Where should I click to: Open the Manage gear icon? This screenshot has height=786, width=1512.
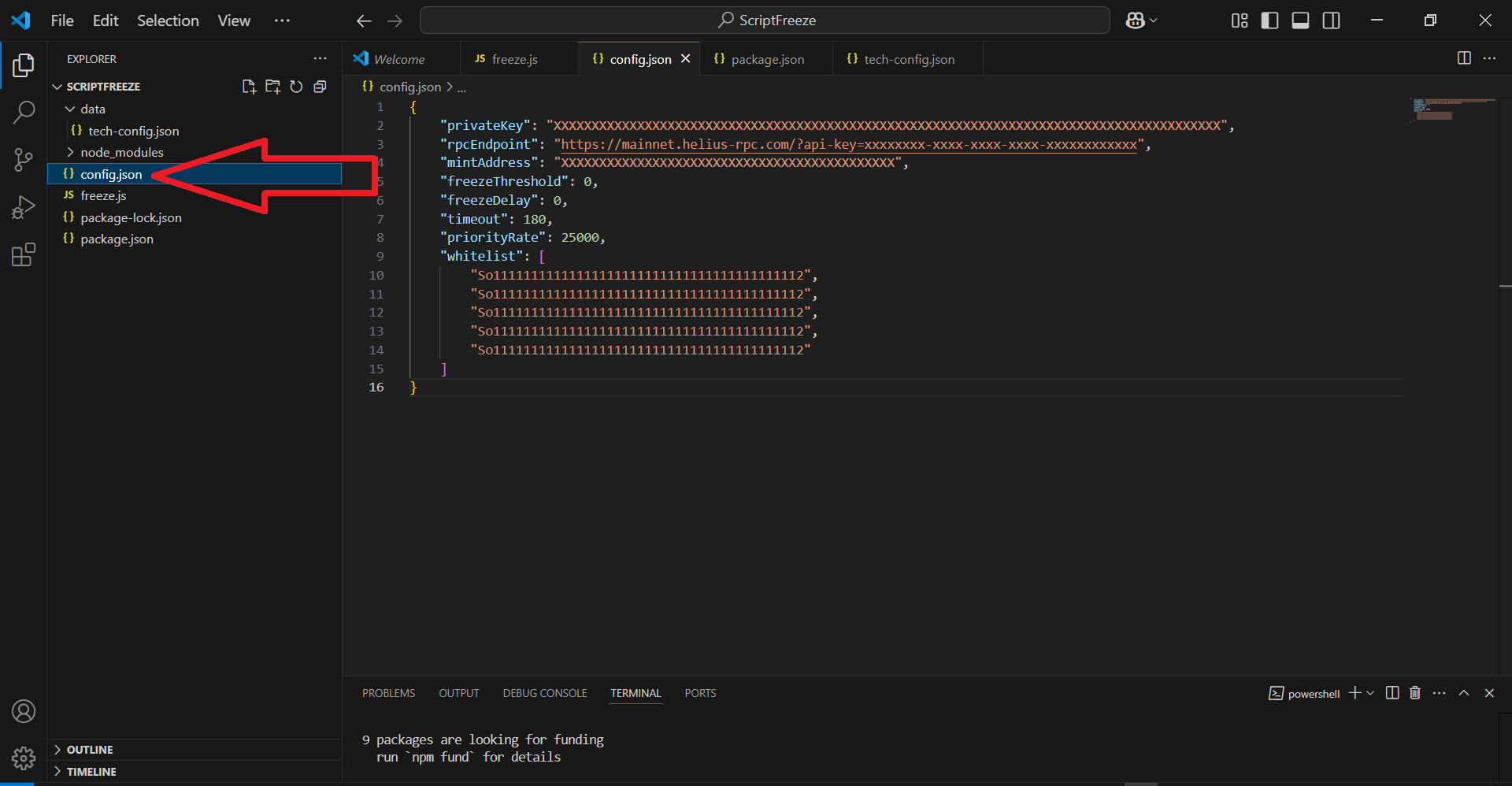point(24,758)
